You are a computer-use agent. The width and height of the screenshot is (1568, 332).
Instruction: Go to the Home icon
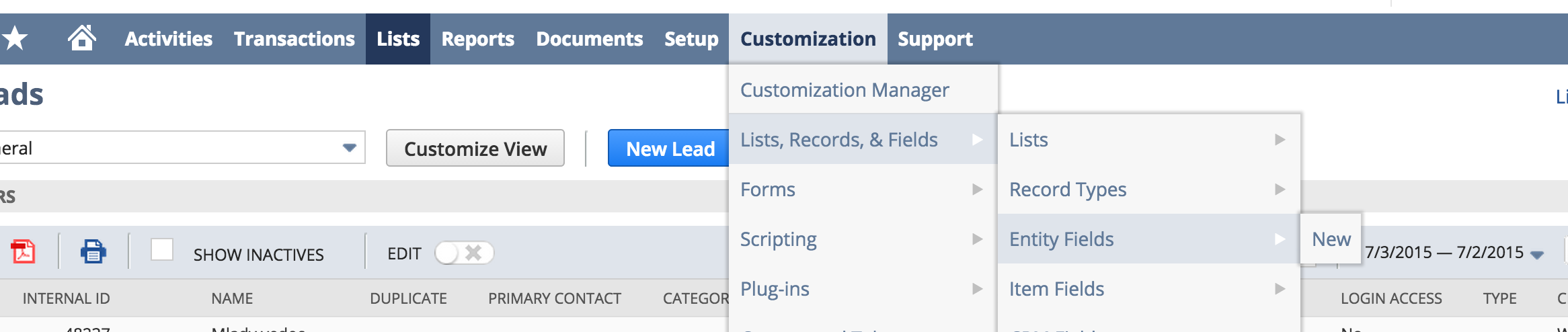pos(82,38)
